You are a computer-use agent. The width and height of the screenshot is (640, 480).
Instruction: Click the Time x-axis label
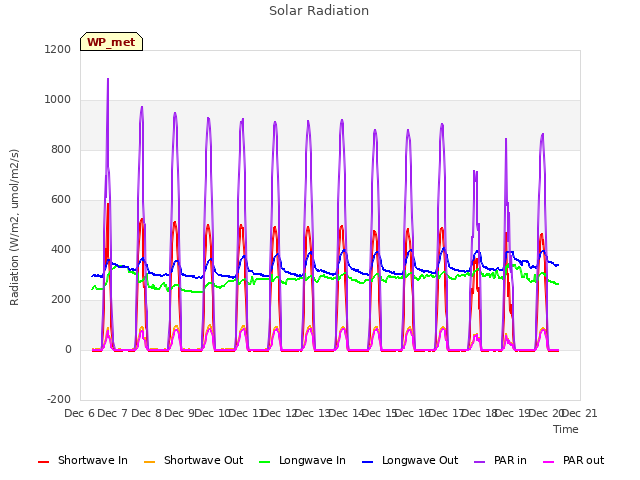coord(565,429)
